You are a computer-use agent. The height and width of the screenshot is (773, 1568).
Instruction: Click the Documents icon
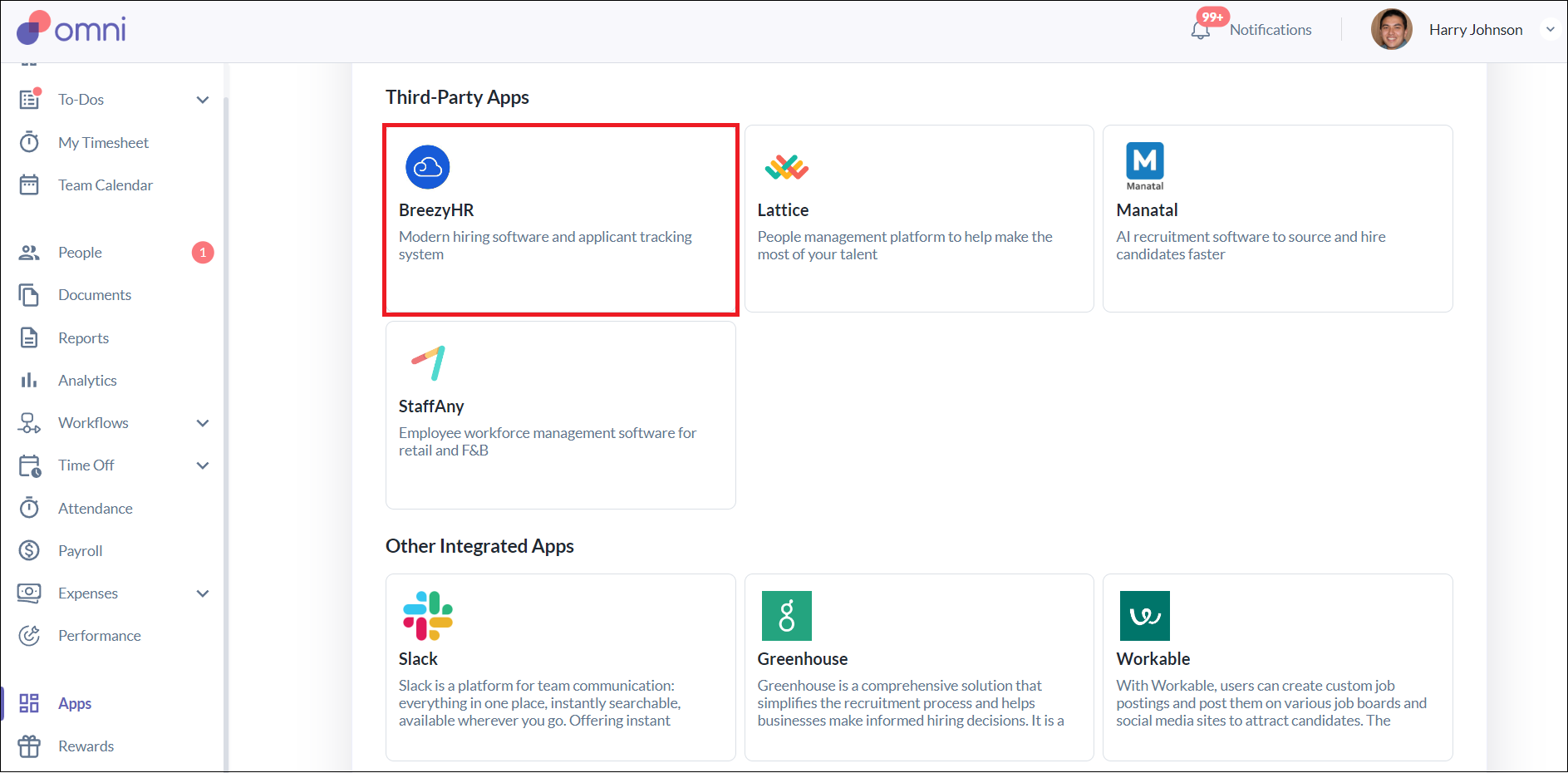29,295
